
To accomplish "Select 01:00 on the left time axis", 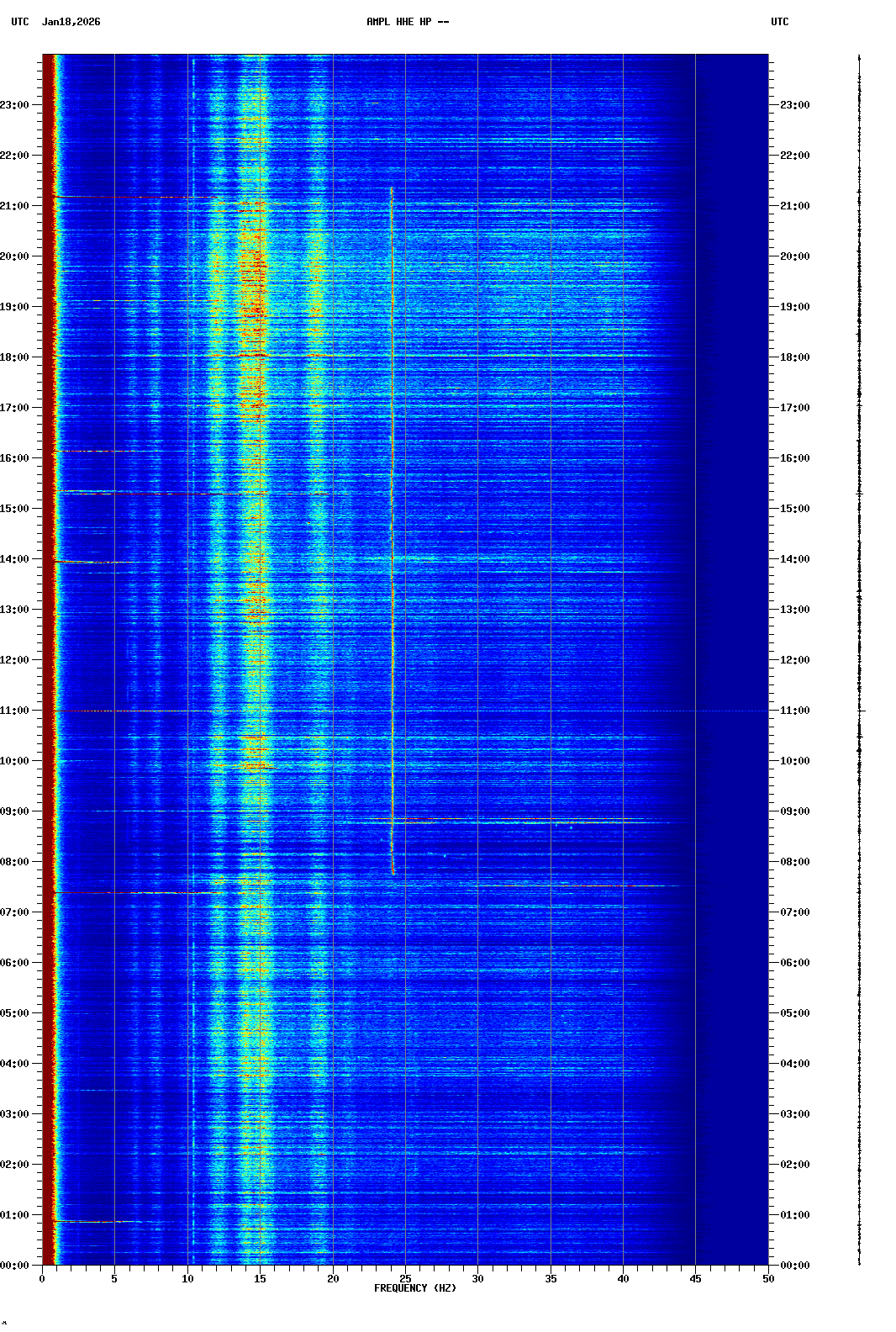I will tap(14, 1215).
